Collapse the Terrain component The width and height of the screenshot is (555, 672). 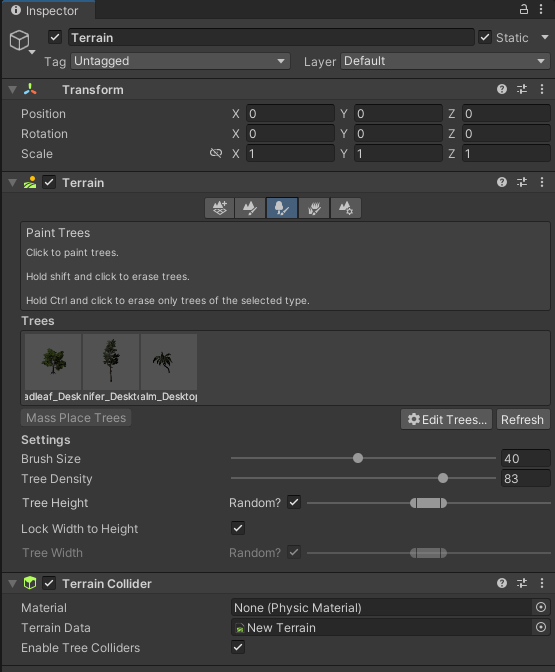(12, 183)
